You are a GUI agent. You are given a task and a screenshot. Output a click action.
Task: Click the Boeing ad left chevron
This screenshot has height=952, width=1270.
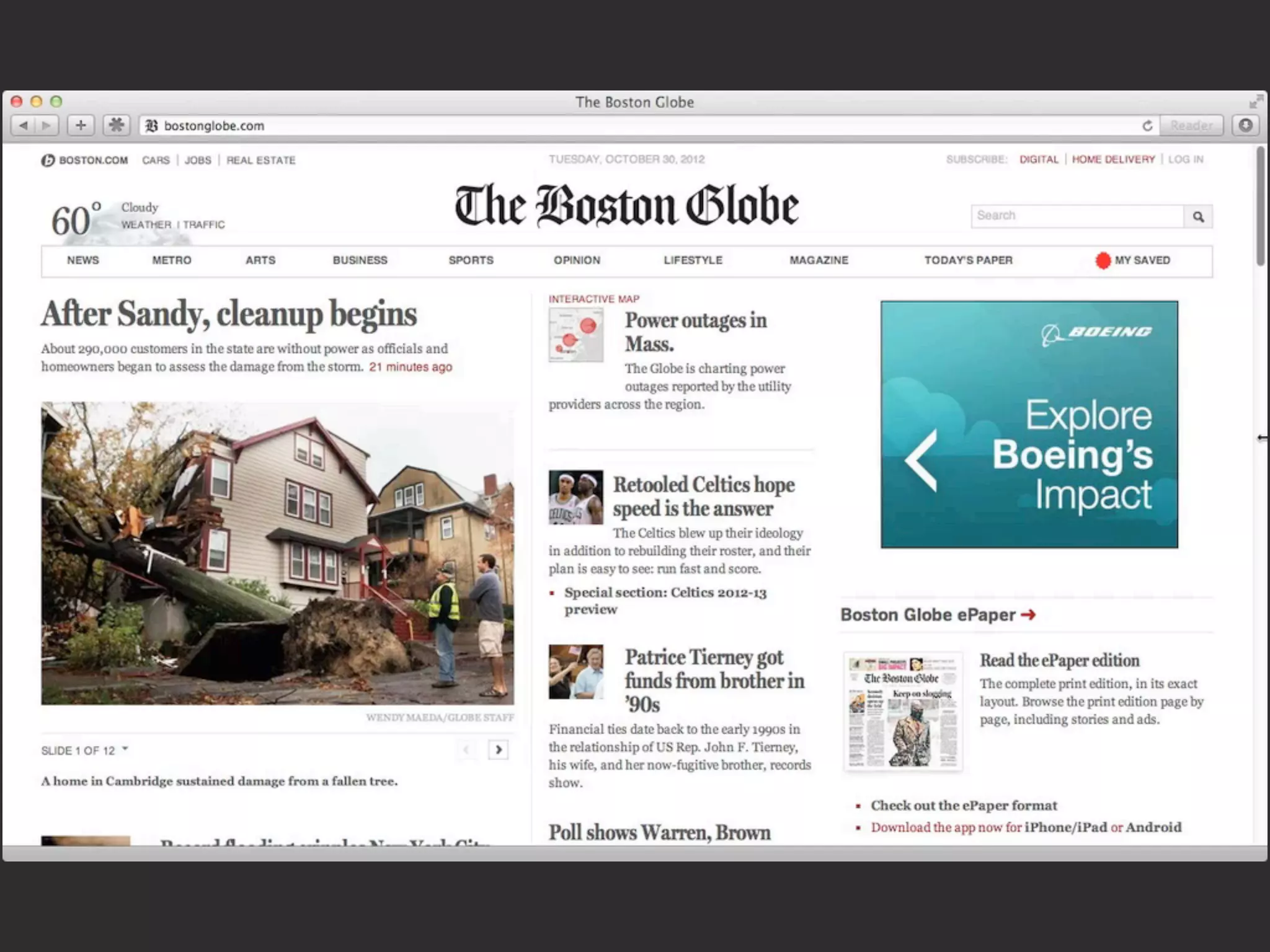click(921, 461)
